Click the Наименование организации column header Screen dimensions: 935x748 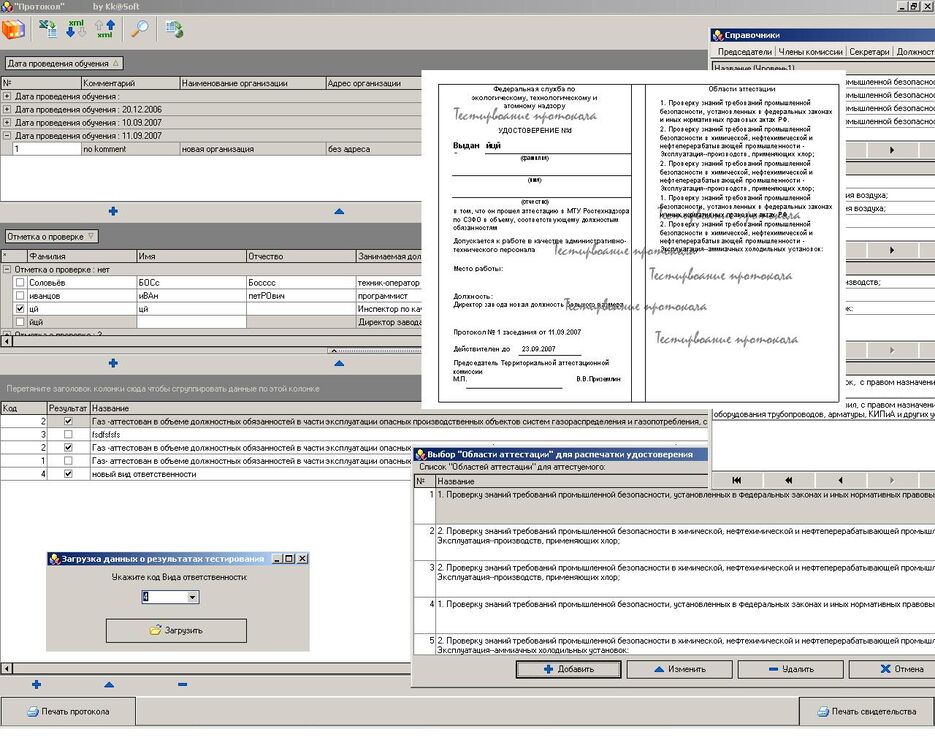click(x=252, y=83)
